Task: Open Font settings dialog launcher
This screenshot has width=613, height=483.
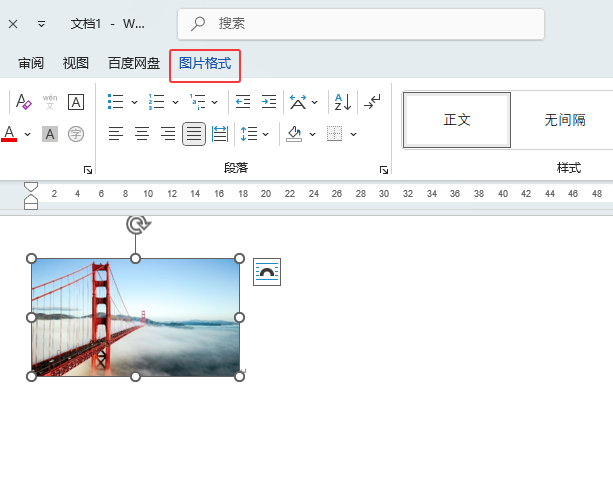Action: coord(88,170)
